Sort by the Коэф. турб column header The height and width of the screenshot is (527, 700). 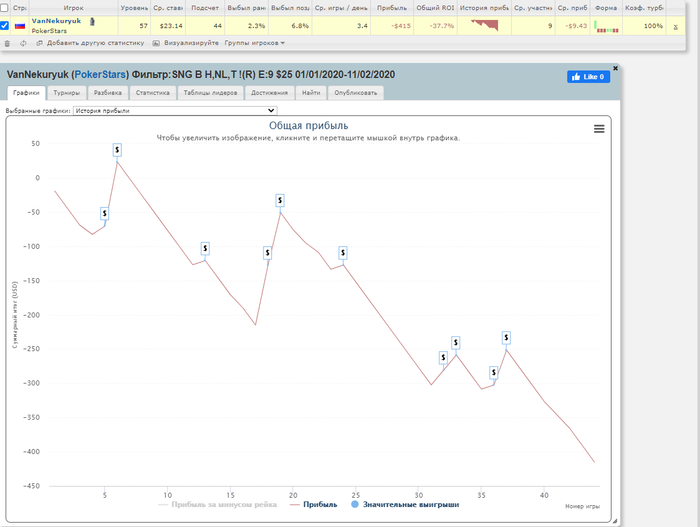point(644,8)
